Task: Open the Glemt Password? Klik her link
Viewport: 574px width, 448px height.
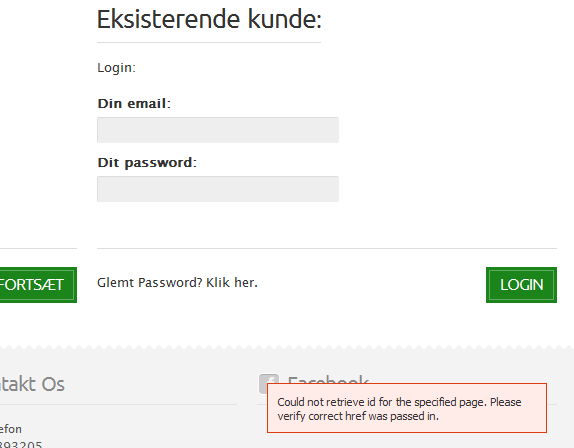Action: pyautogui.click(x=177, y=283)
